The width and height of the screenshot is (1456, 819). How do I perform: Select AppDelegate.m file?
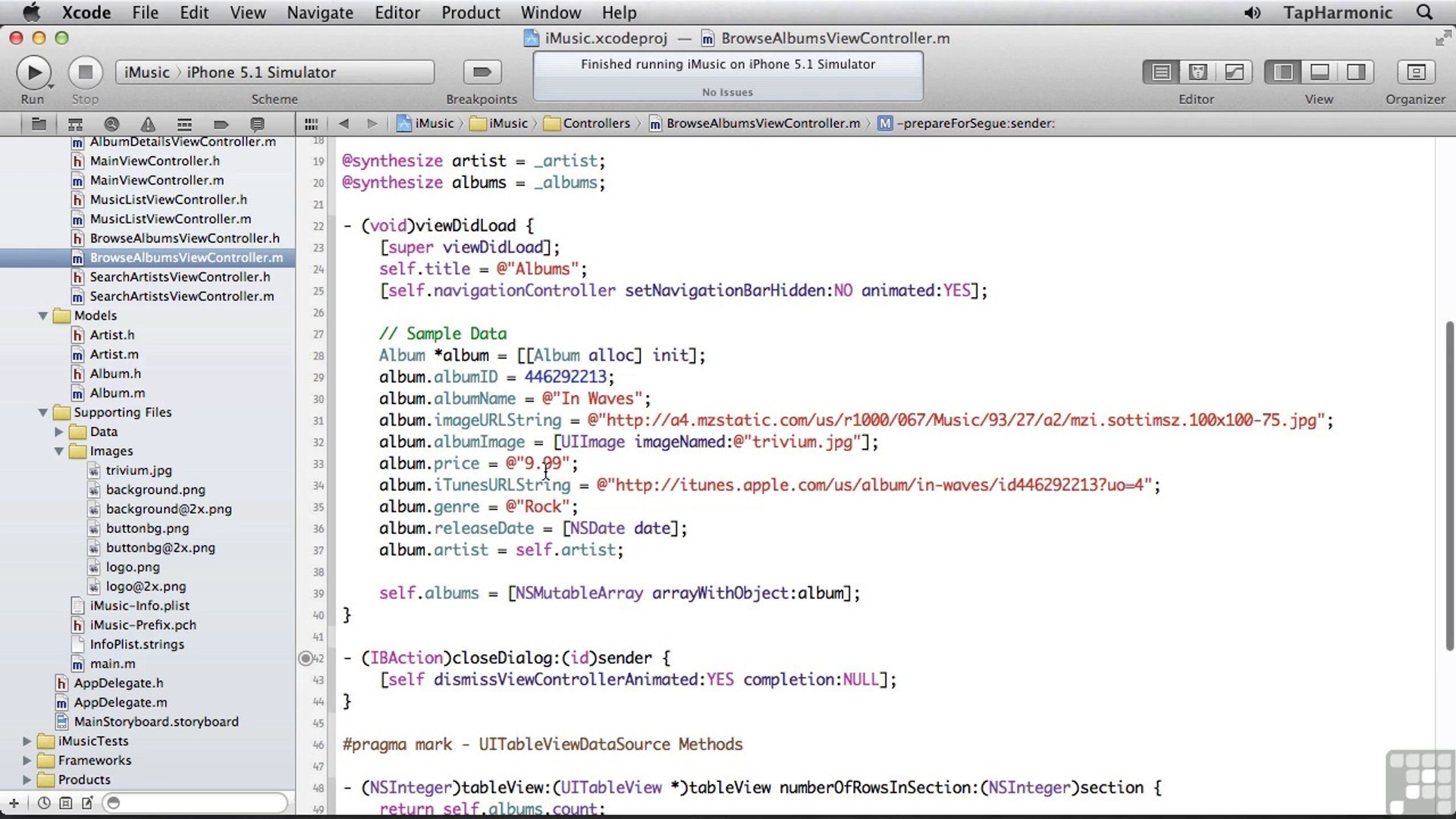(121, 702)
